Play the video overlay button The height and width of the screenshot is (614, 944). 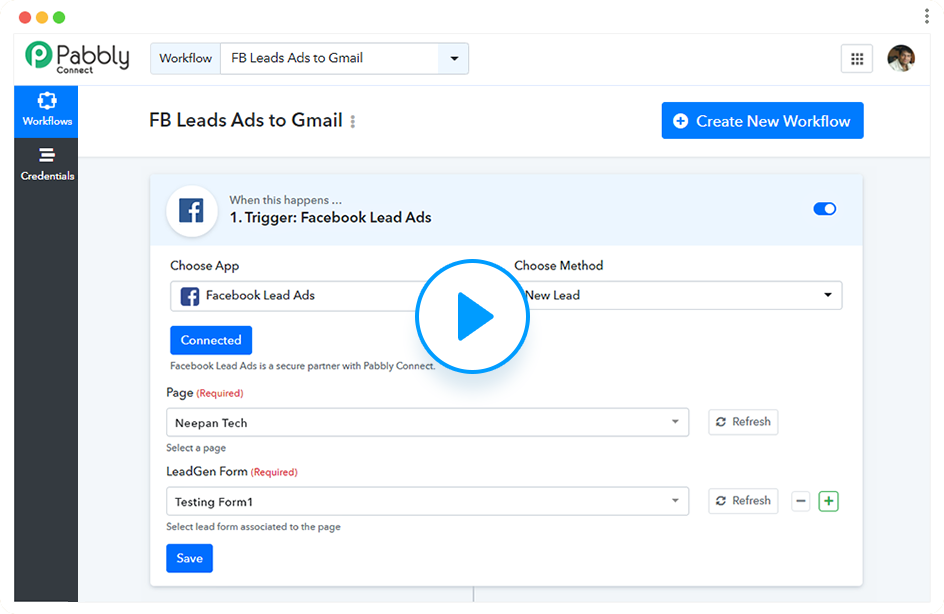pyautogui.click(x=472, y=317)
